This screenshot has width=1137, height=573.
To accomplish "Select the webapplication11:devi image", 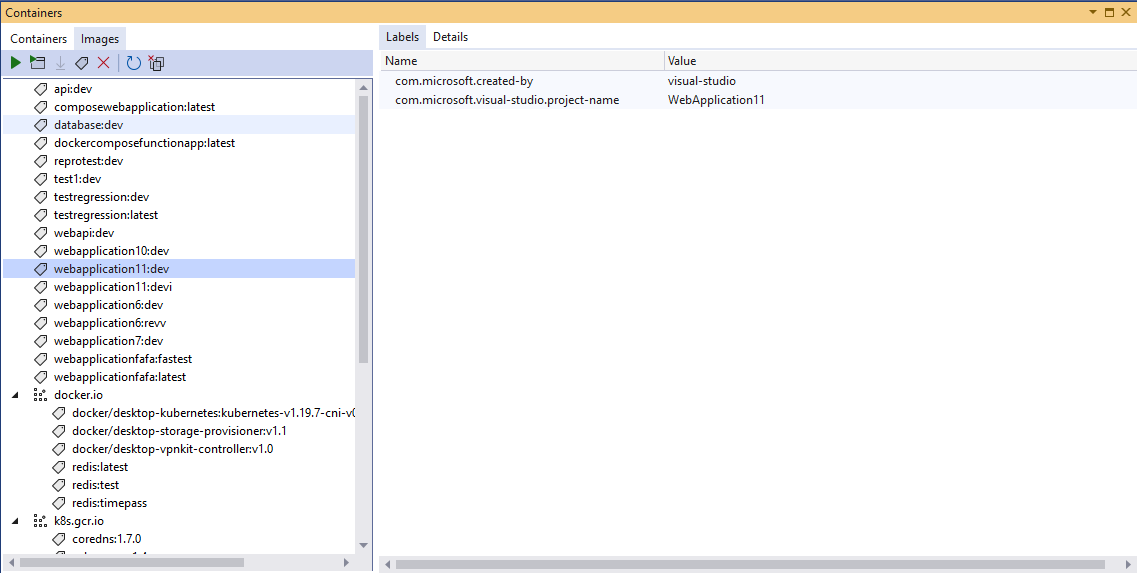I will [113, 287].
